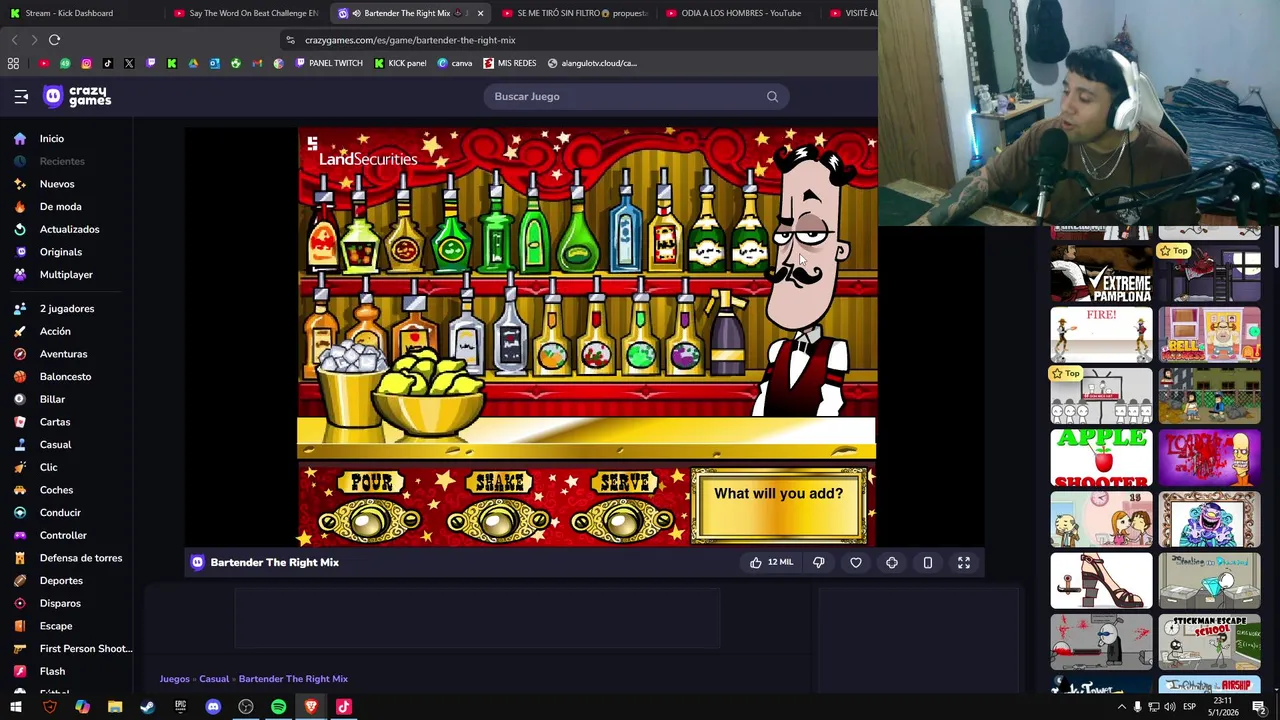Click Juegos breadcrumb link
Viewport: 1280px width, 720px height.
[x=174, y=679]
